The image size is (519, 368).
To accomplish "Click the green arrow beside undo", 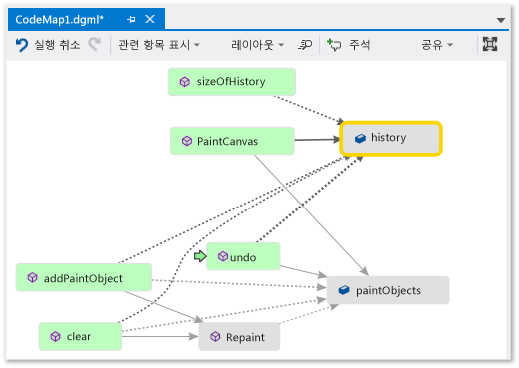I will 200,256.
